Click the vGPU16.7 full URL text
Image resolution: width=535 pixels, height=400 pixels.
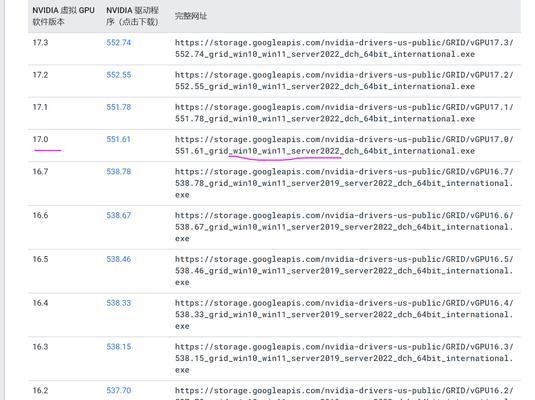click(344, 183)
